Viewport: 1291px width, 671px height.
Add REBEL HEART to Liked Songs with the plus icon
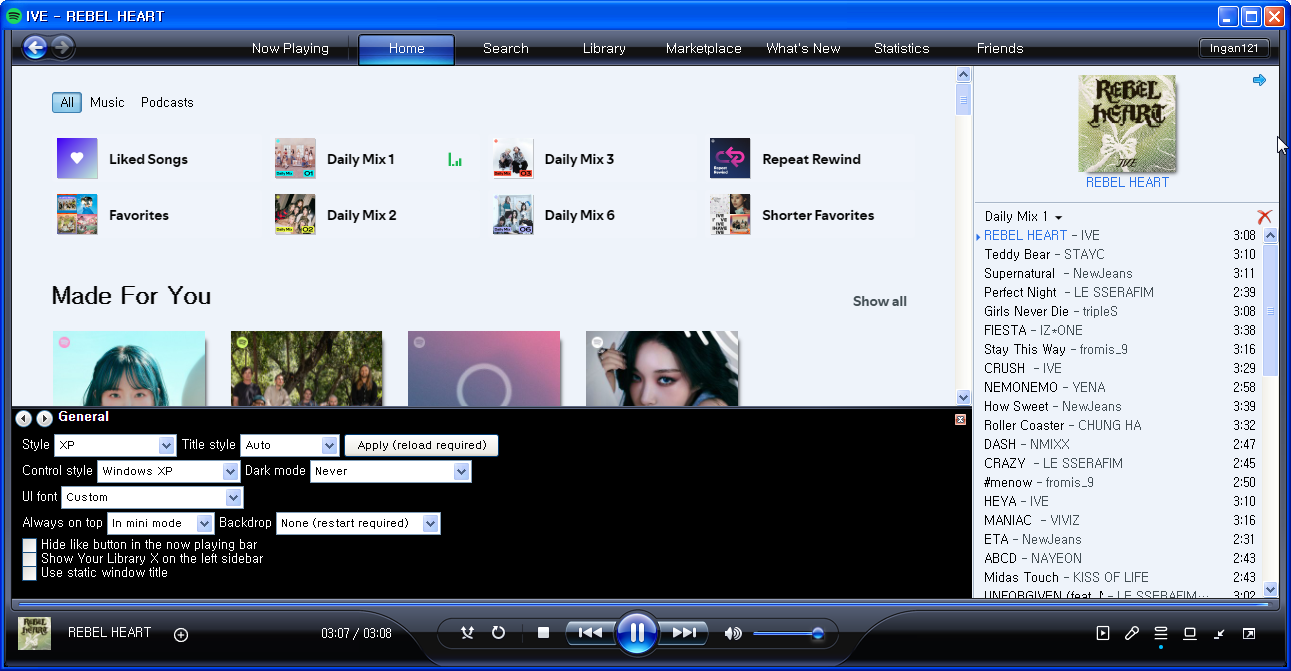(181, 634)
